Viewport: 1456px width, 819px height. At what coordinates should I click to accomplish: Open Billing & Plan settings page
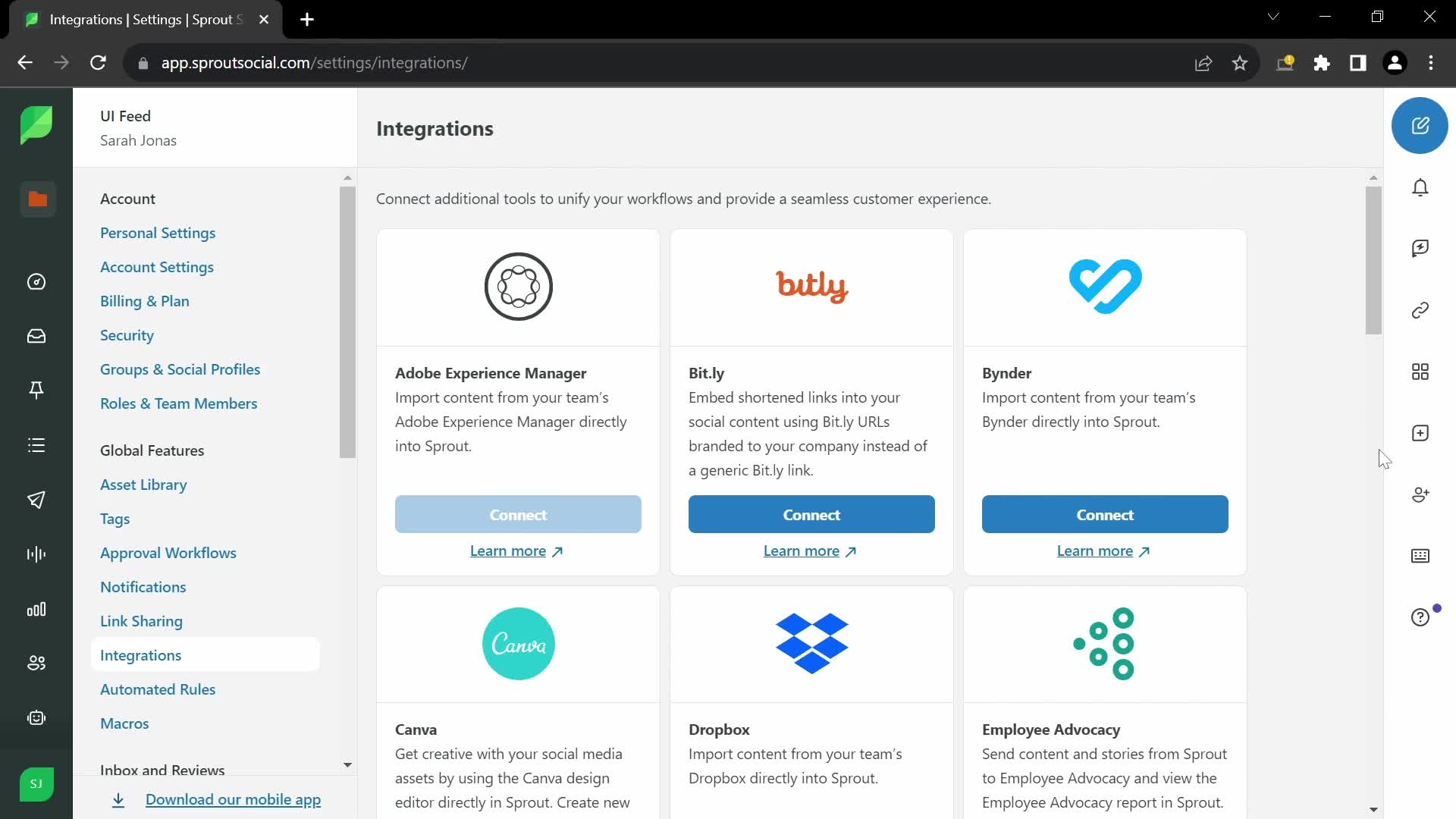(x=145, y=301)
